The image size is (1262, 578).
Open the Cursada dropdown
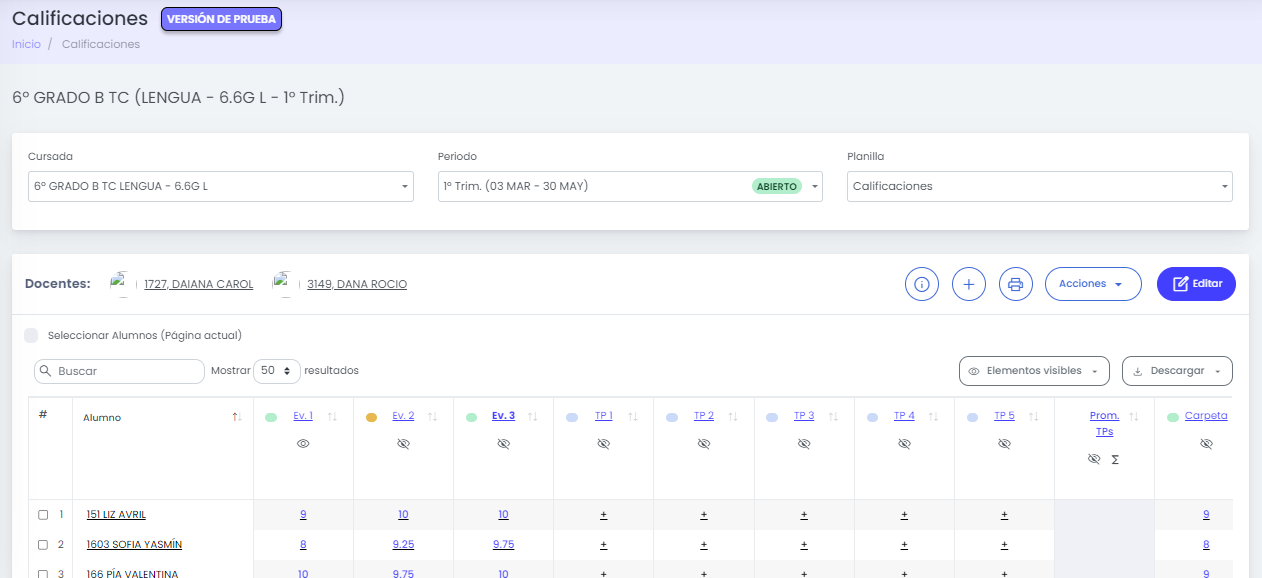221,186
